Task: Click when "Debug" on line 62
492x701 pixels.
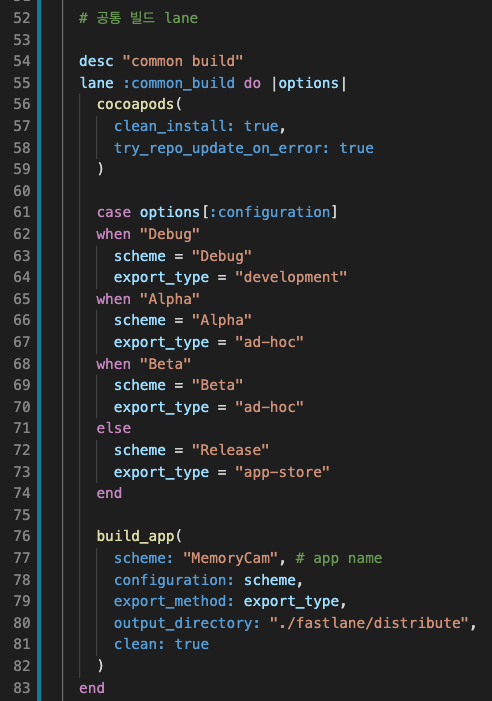Action: point(148,234)
